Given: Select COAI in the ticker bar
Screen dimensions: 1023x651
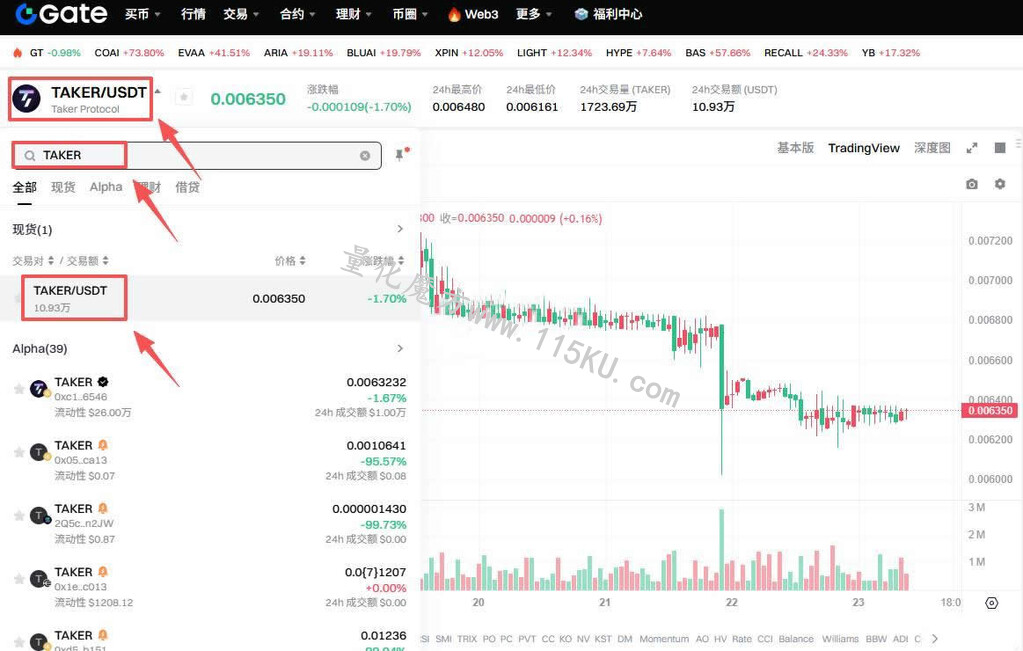Looking at the screenshot, I should [x=129, y=53].
